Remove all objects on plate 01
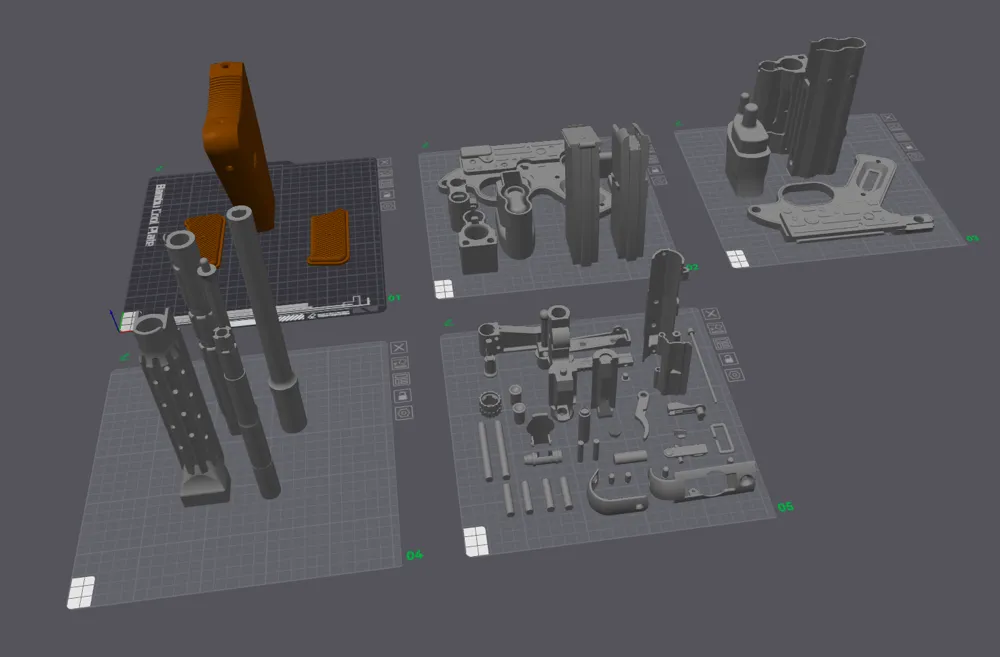The image size is (1000, 657). tap(384, 162)
